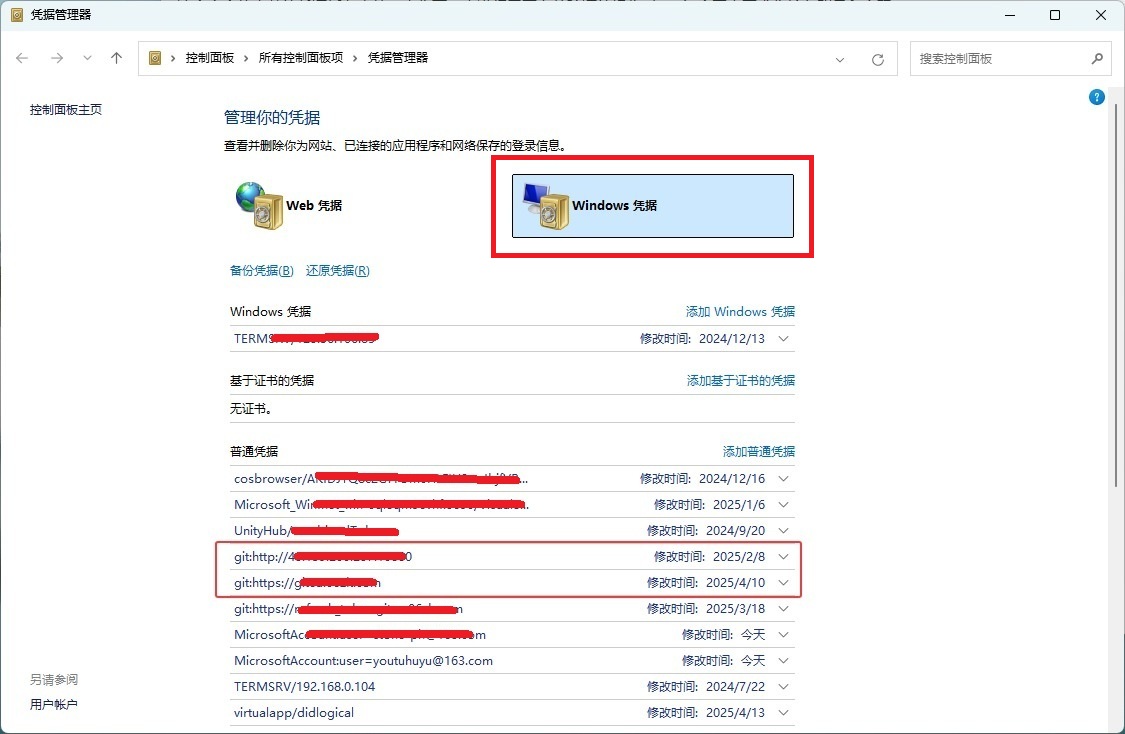Select the Web 凭据 vault icon
Viewport: 1125px width, 734px height.
(259, 206)
